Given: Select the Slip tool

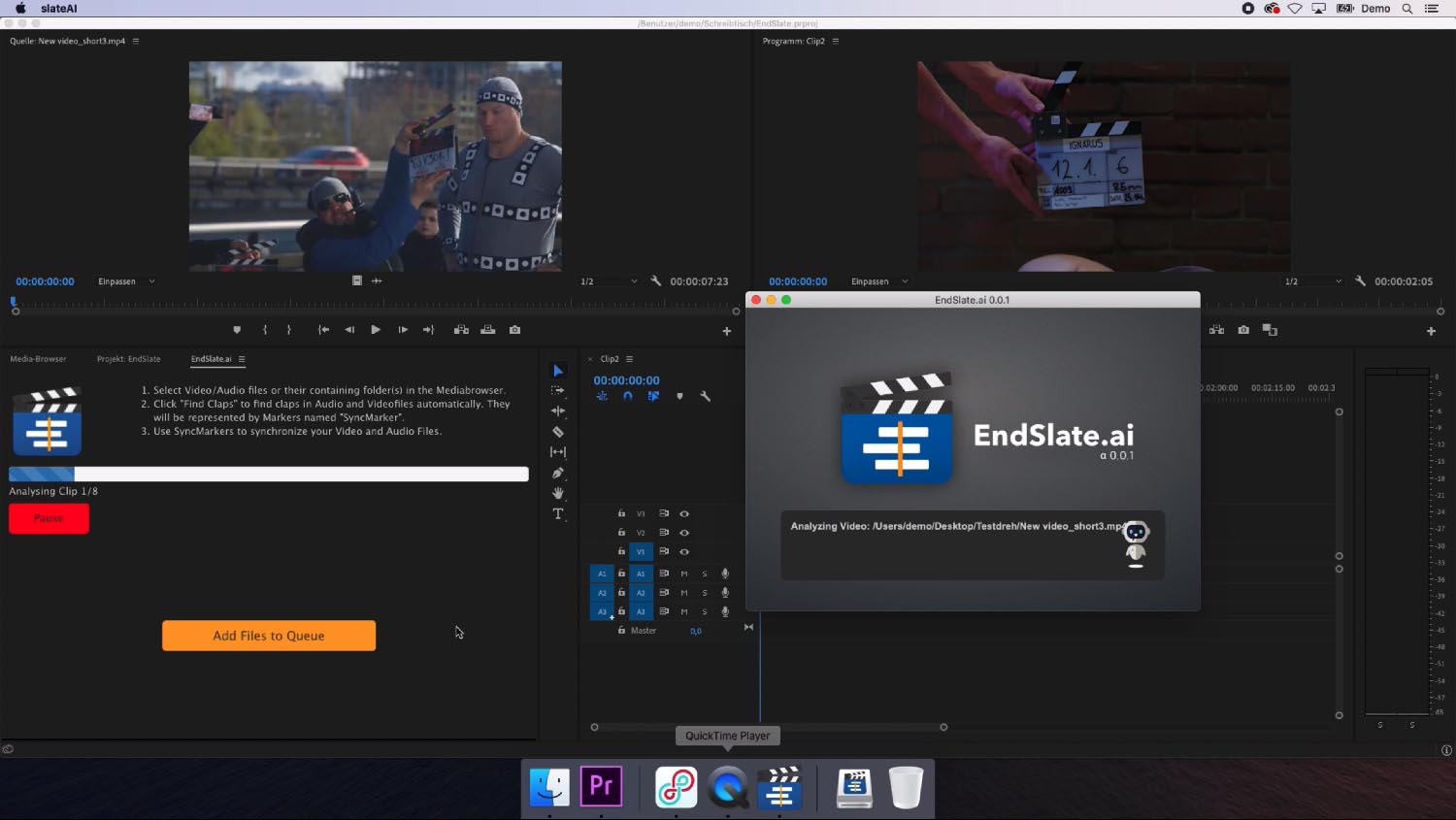Looking at the screenshot, I should 558,452.
